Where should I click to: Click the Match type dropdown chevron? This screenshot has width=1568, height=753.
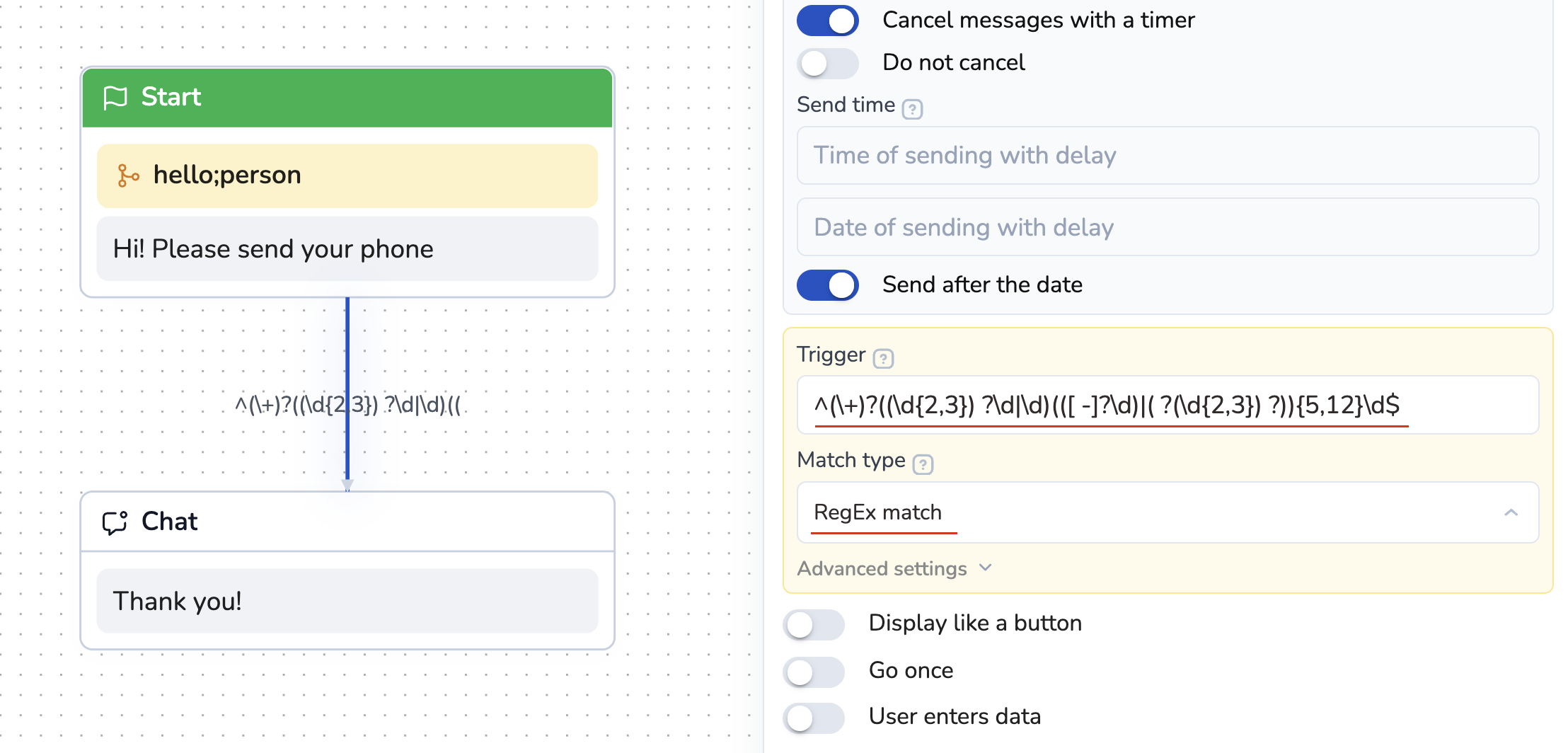[x=1511, y=512]
